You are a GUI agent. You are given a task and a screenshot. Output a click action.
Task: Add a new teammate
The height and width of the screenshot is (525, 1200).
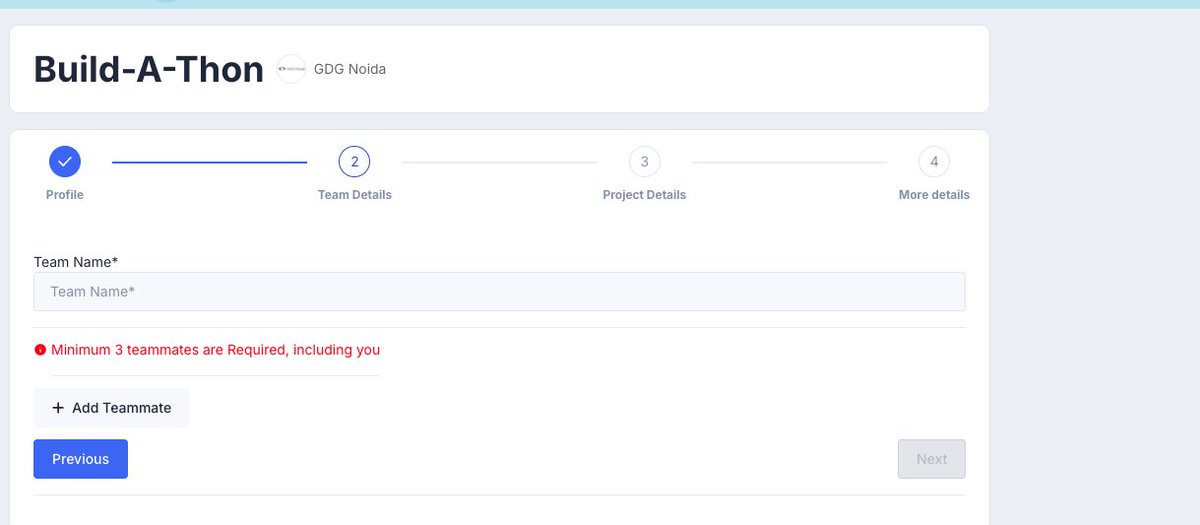tap(112, 408)
